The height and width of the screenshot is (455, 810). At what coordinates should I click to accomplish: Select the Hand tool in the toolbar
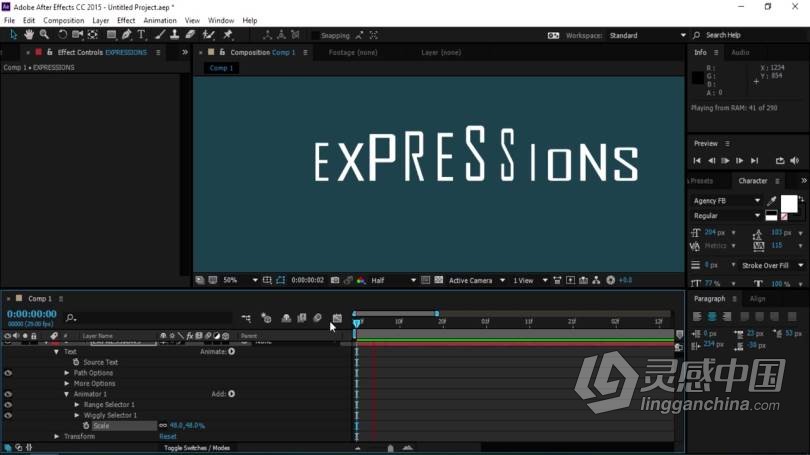click(x=28, y=35)
